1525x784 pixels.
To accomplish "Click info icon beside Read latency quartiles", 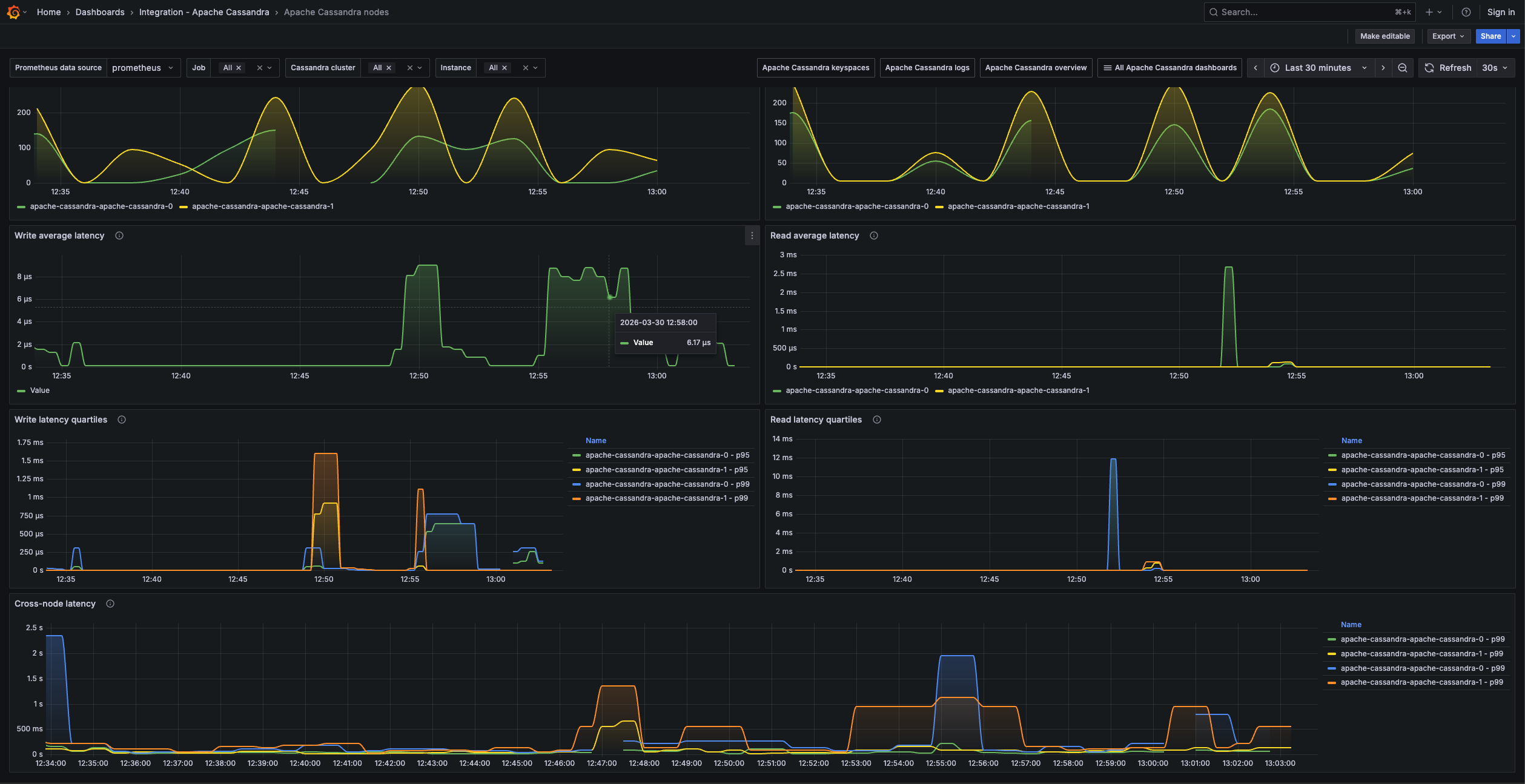I will coord(877,420).
